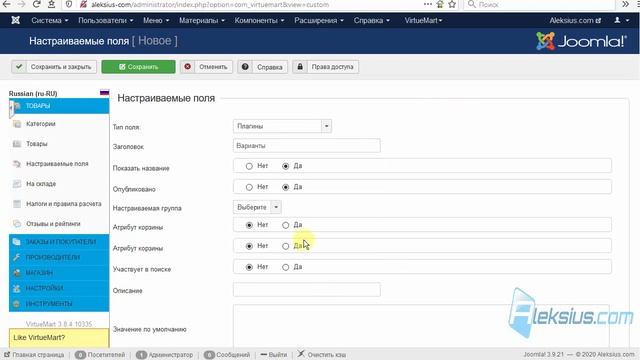
Task: Click Выйти in the status bar
Action: (273, 355)
